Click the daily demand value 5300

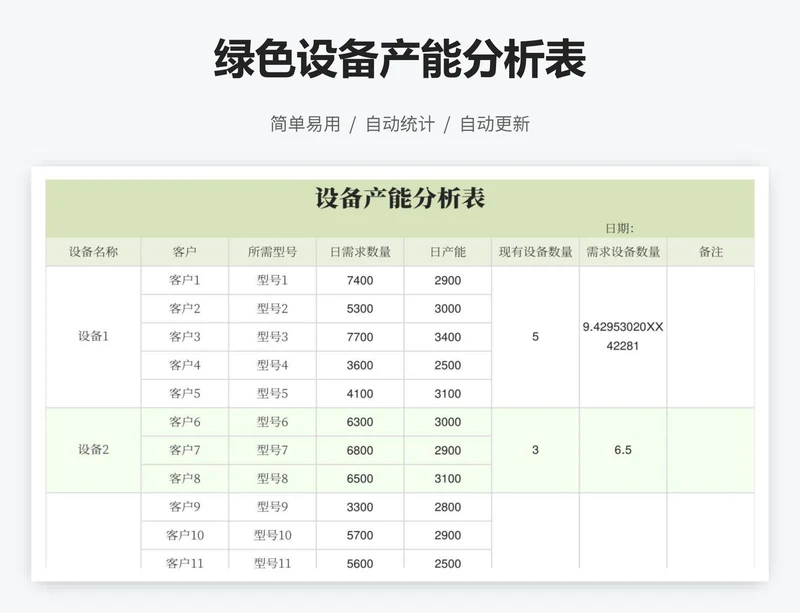point(360,309)
